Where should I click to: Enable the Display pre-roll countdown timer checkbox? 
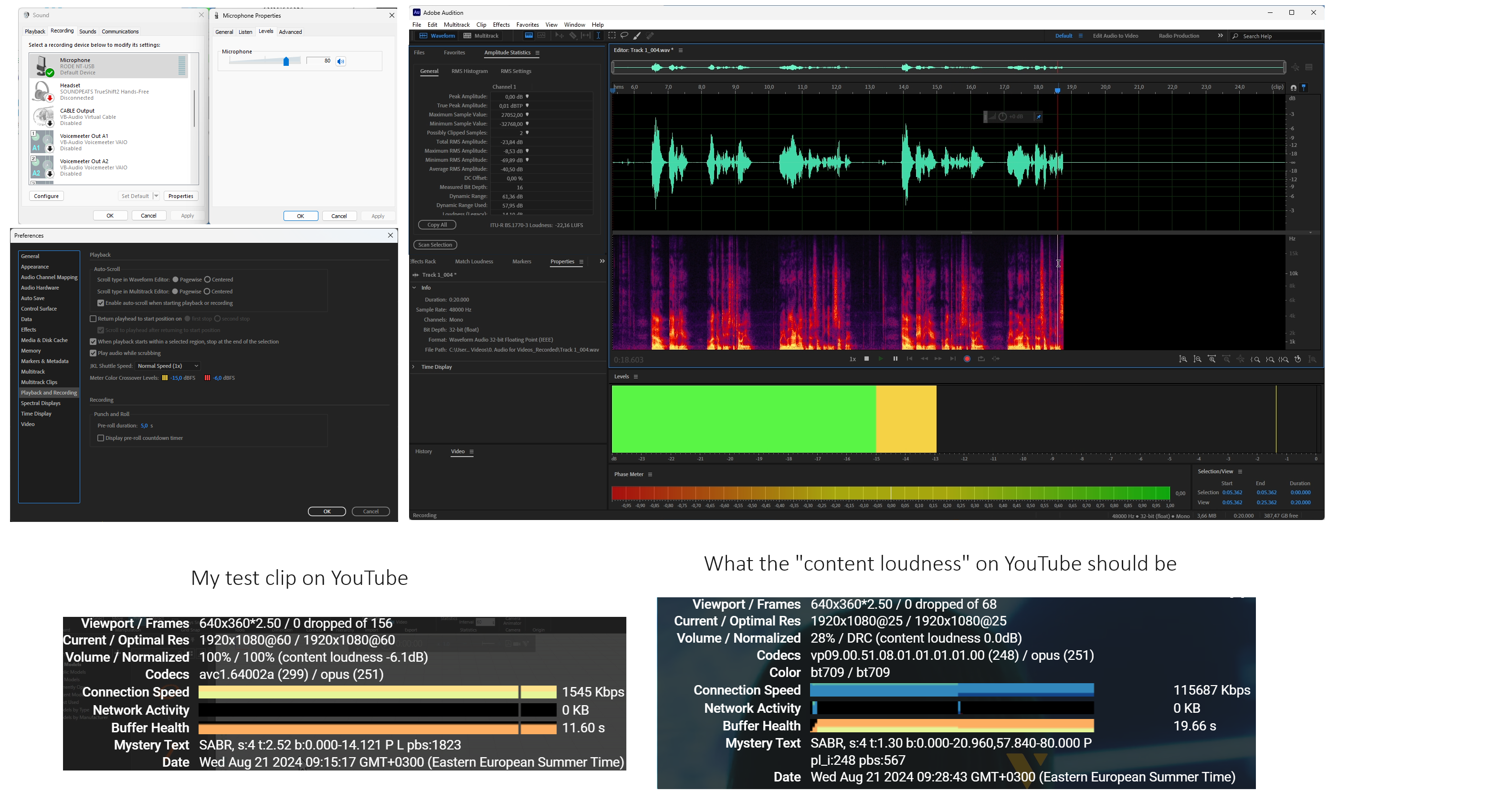tap(100, 438)
